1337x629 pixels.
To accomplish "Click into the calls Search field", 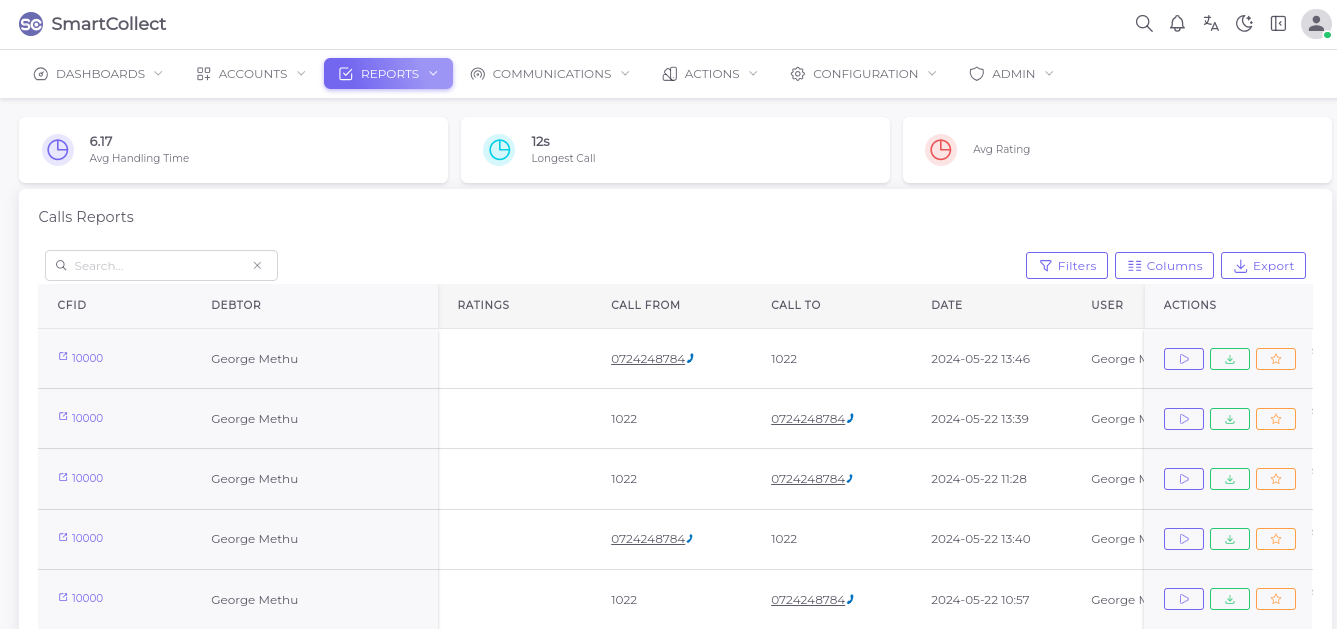I will pos(155,266).
